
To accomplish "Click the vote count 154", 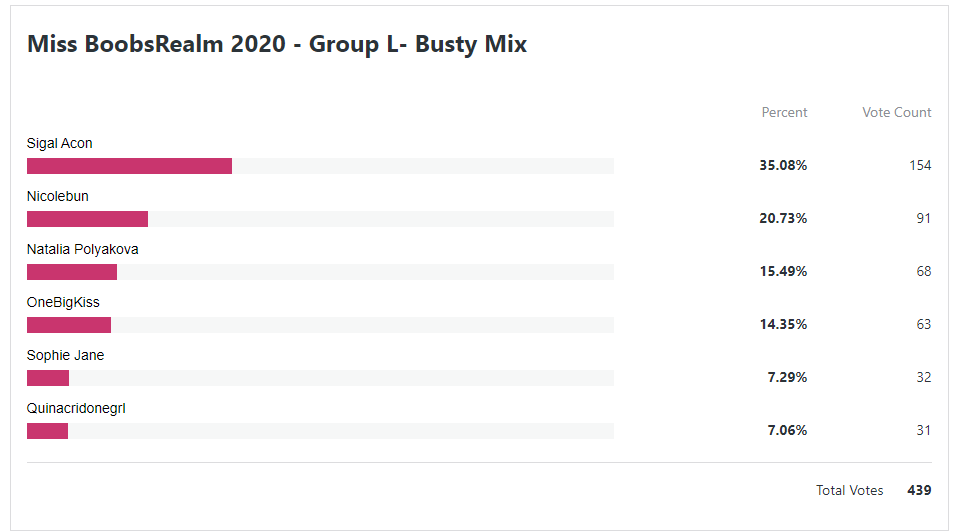I will point(920,165).
